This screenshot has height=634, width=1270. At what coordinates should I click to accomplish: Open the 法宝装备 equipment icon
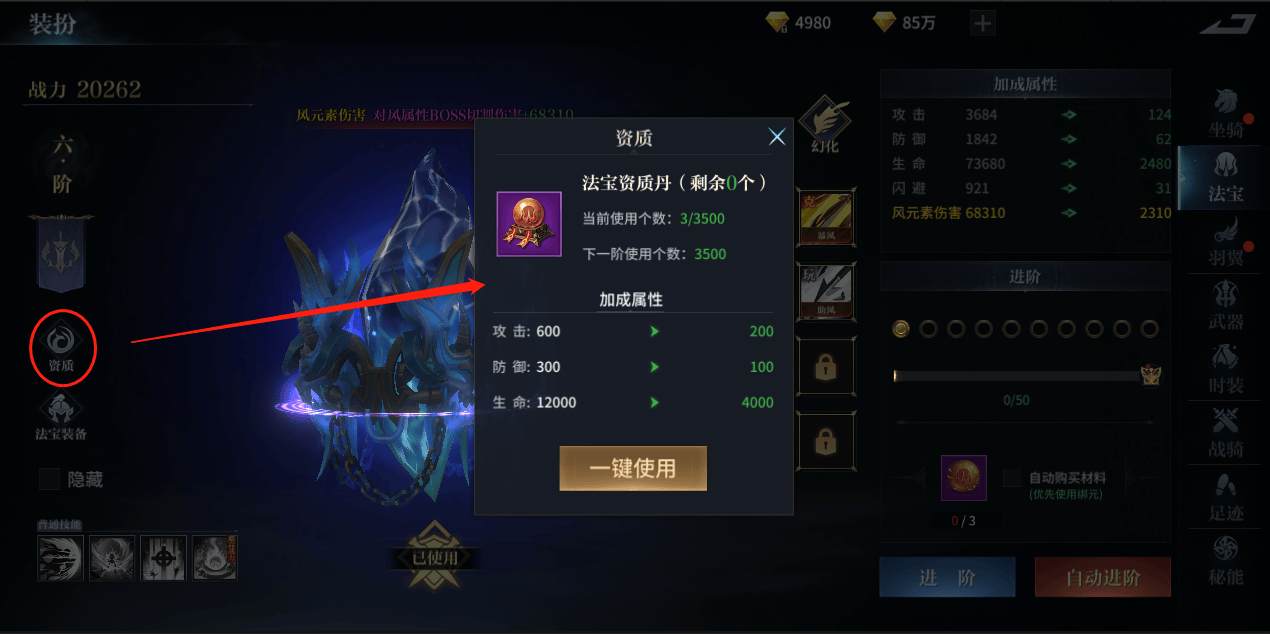click(x=61, y=417)
